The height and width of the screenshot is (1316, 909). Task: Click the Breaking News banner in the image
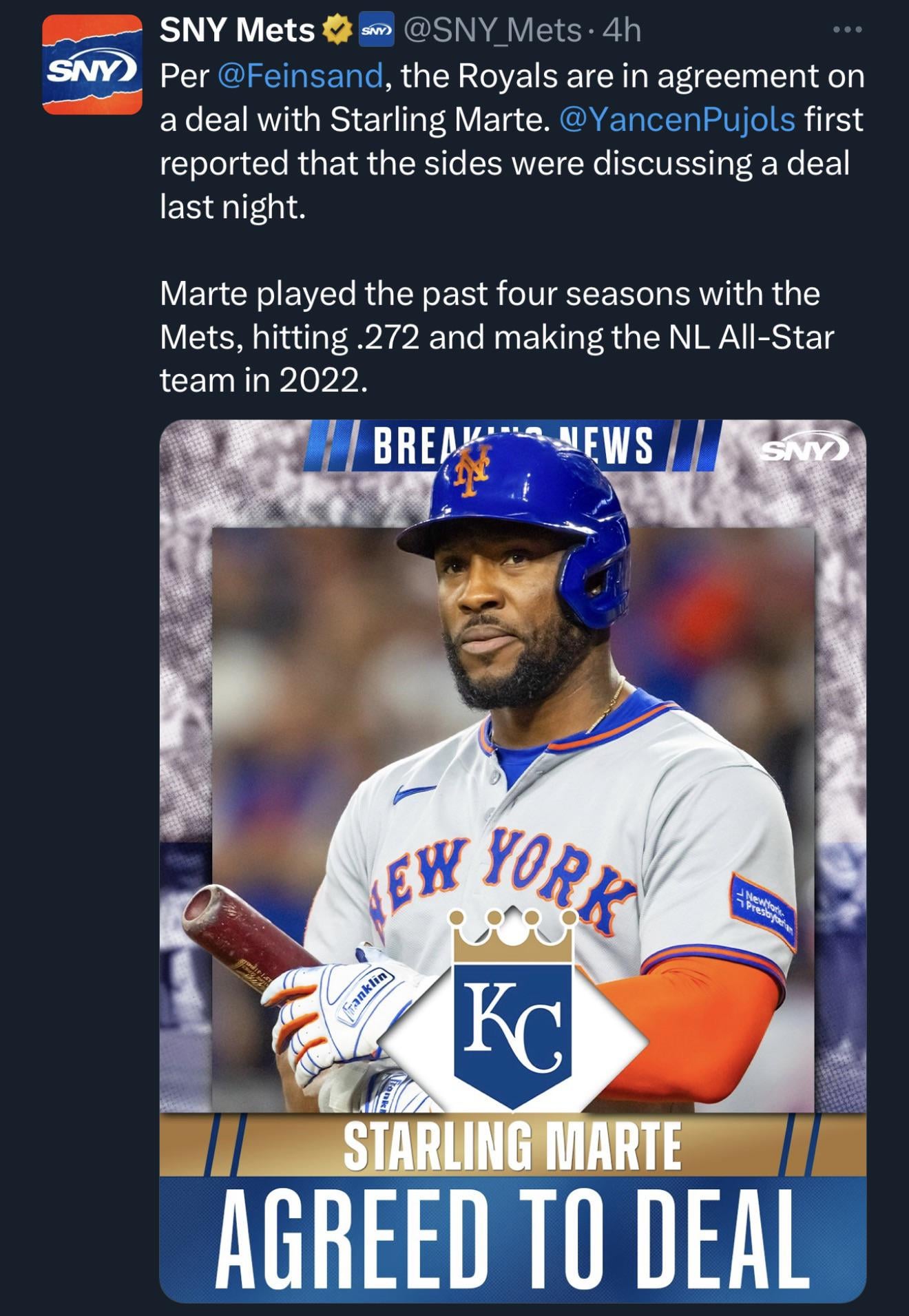coord(512,446)
